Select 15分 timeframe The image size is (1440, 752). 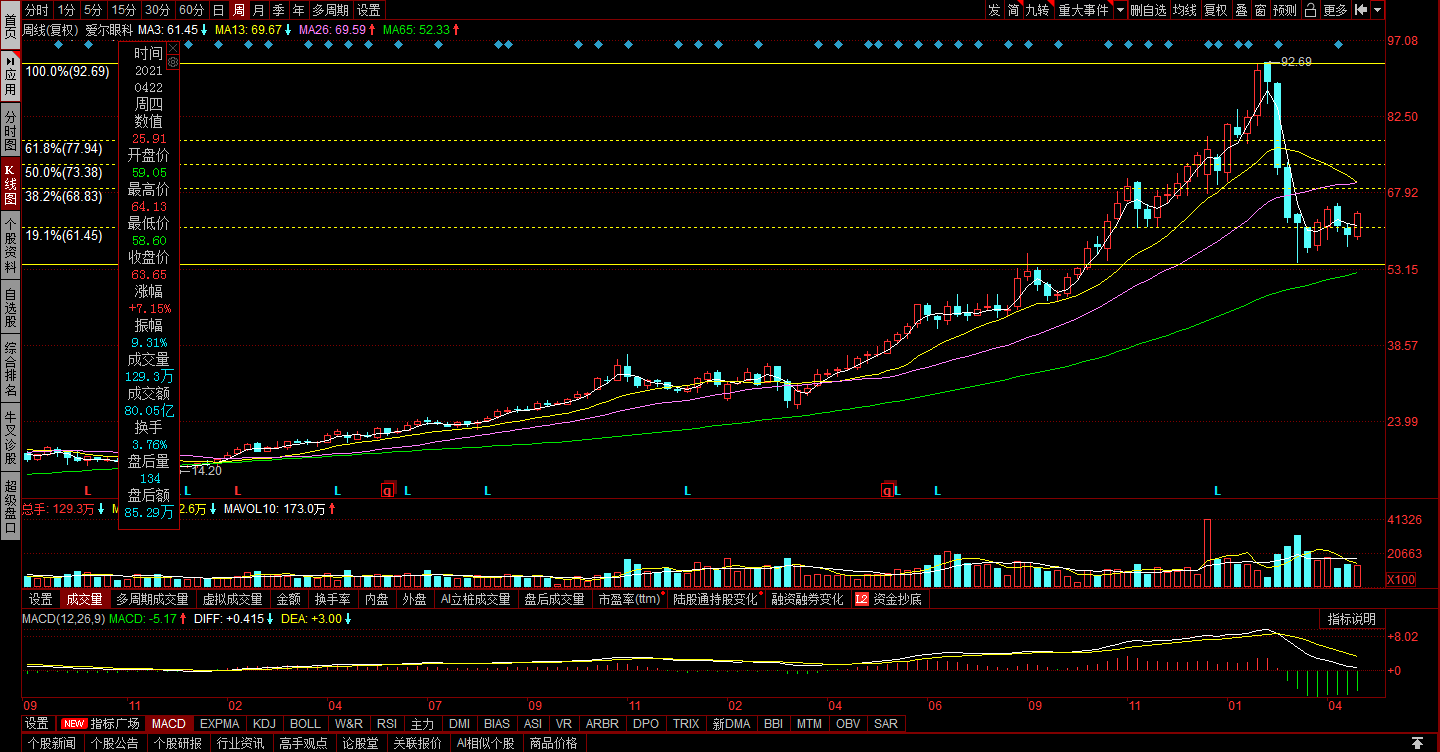[124, 10]
